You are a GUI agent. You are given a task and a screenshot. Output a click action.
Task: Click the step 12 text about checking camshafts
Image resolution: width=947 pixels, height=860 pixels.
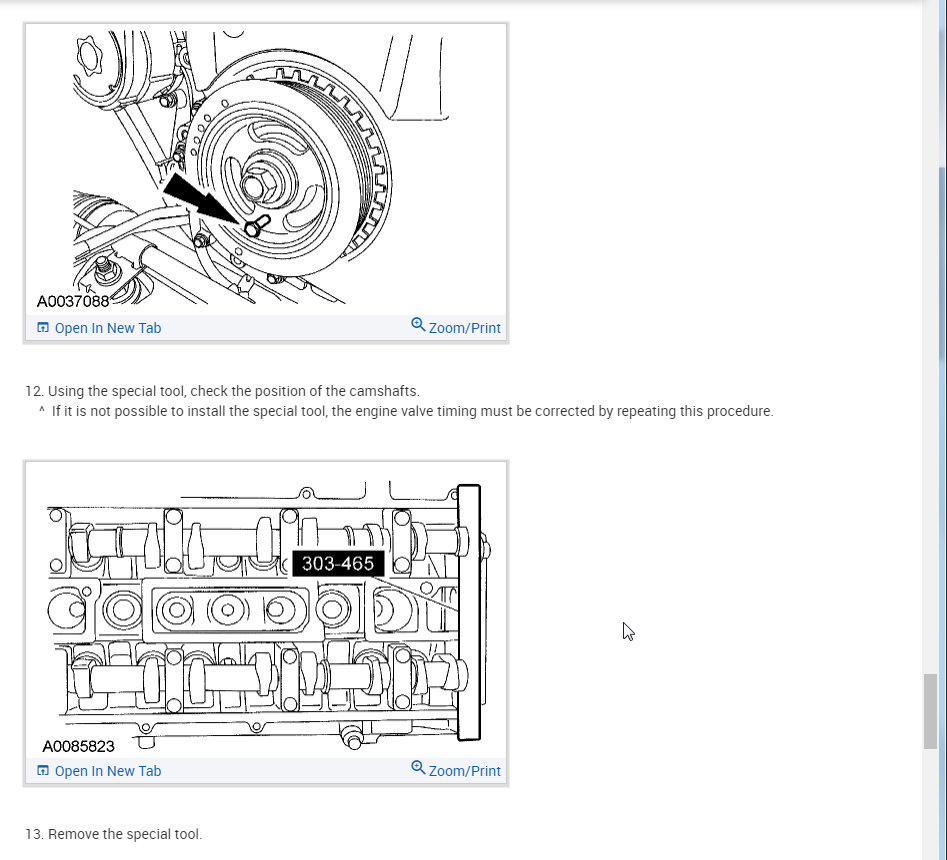click(x=222, y=391)
